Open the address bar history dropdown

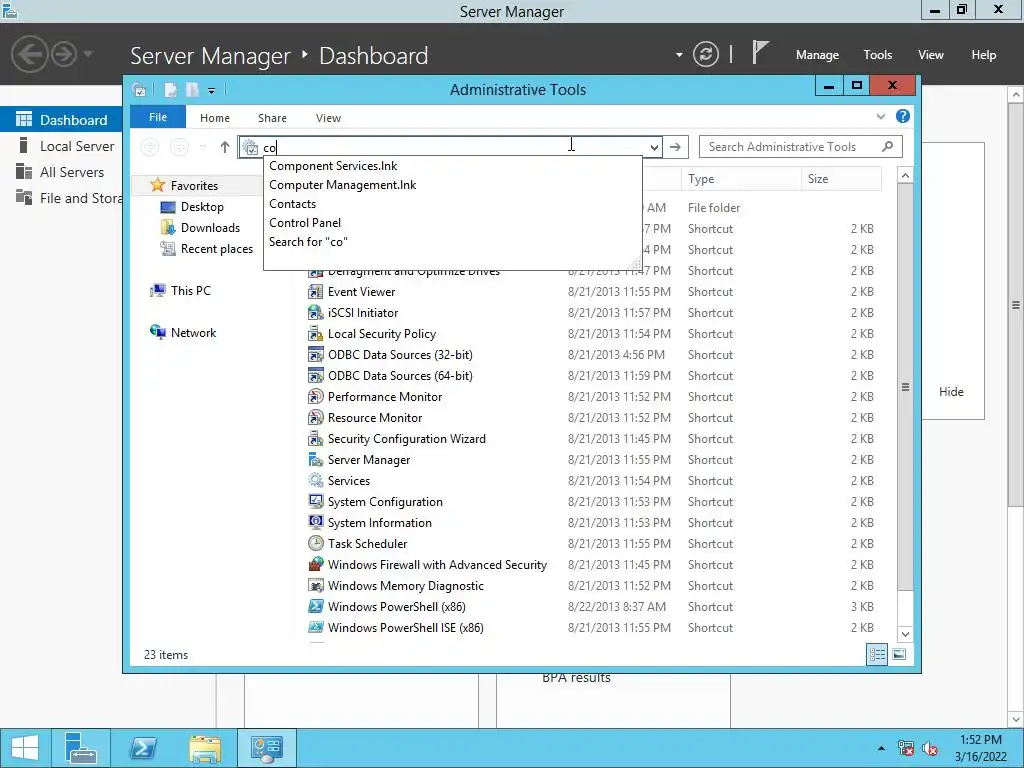[654, 148]
